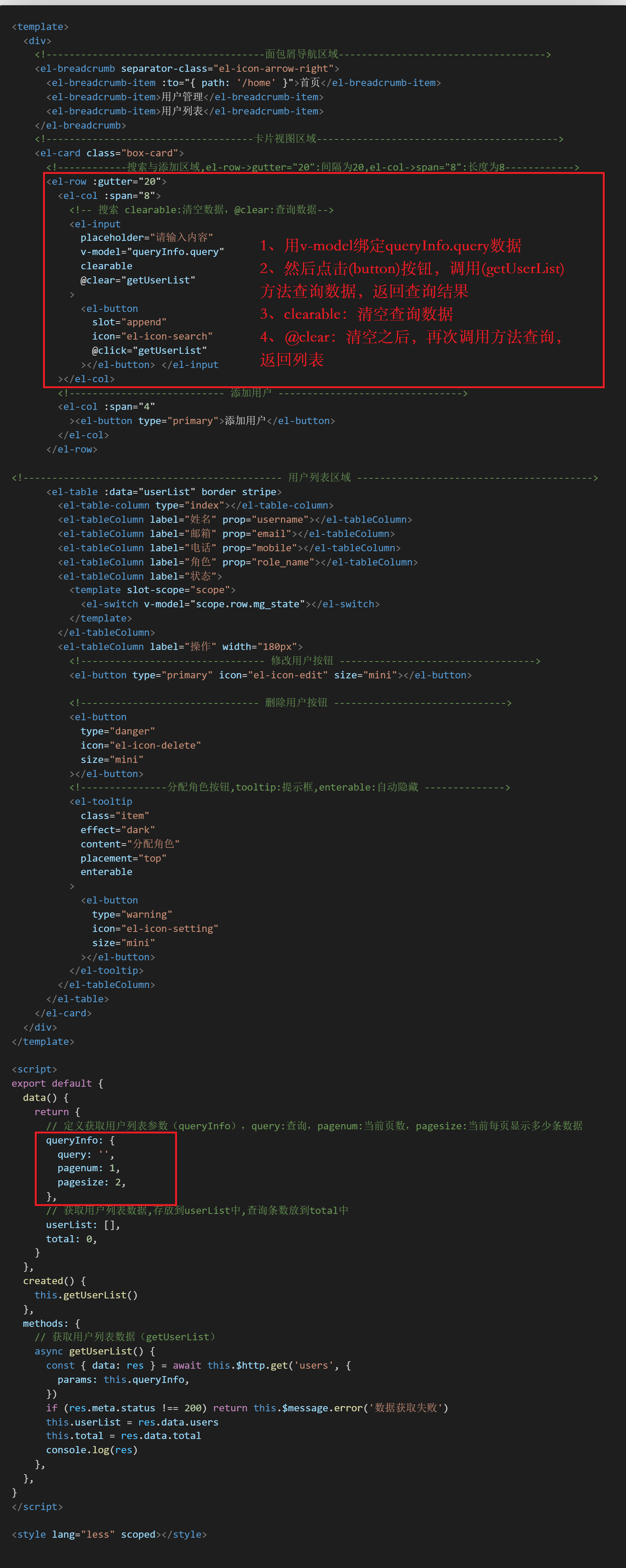The width and height of the screenshot is (626, 1568).
Task: Click the params: this.queryInfo line
Action: click(x=123, y=1380)
